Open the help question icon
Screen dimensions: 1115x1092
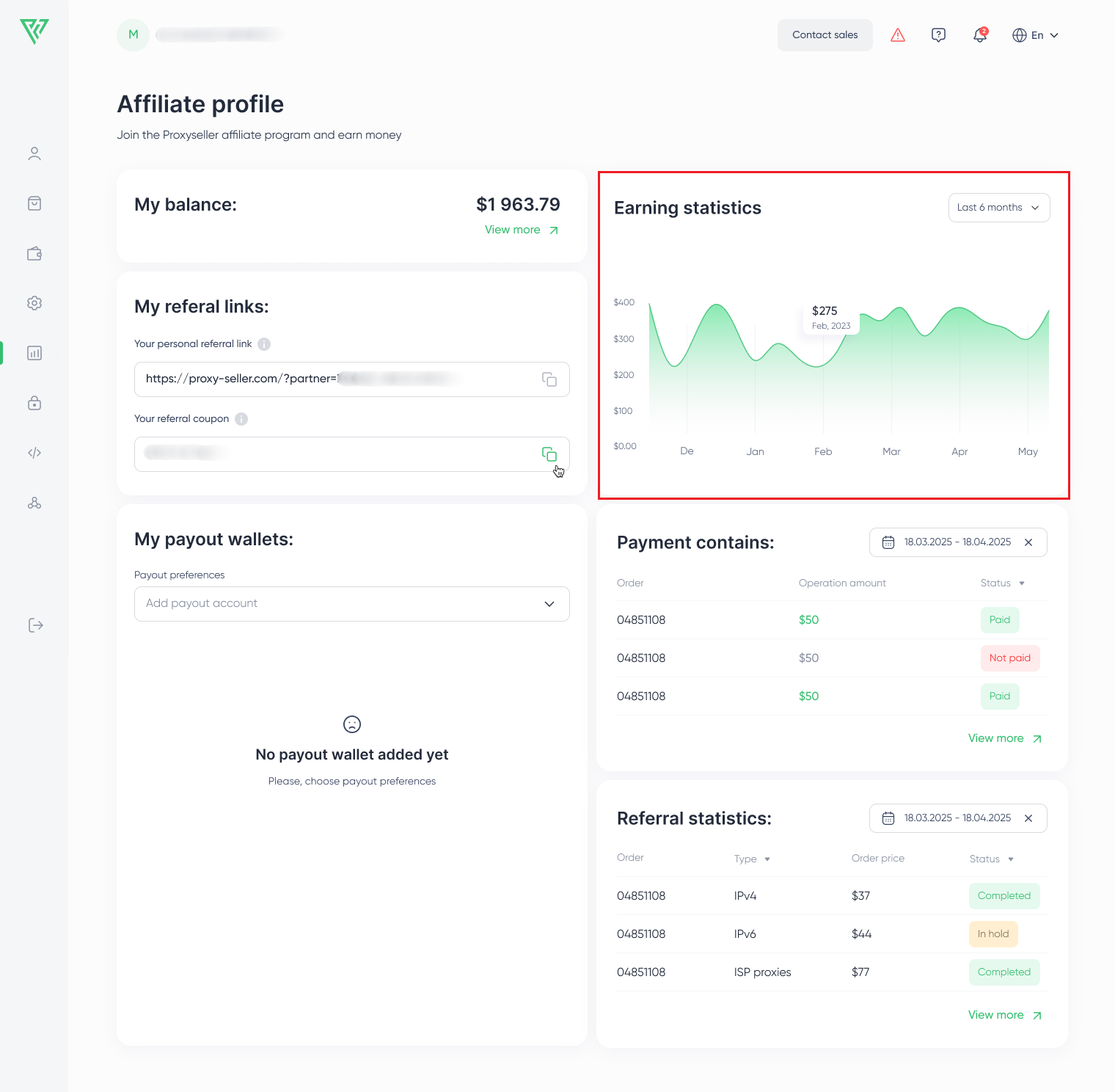(x=938, y=34)
